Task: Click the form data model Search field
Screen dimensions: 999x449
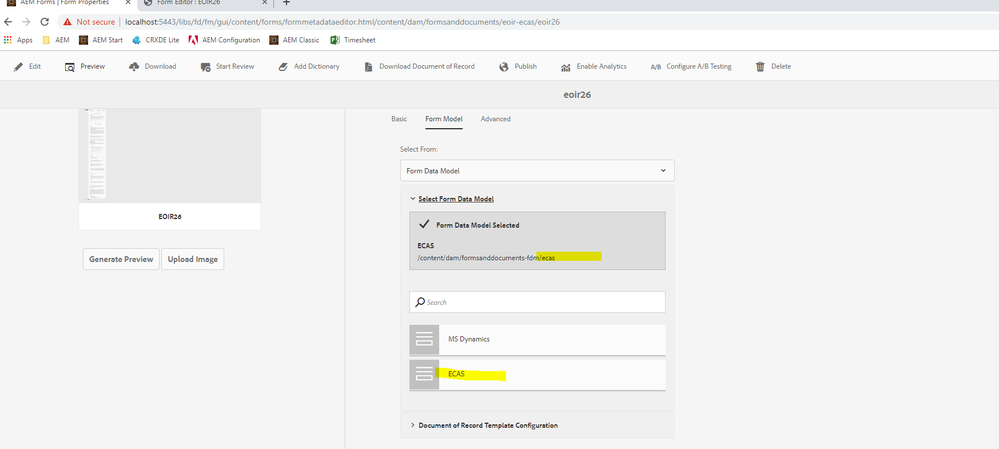Action: [x=537, y=302]
